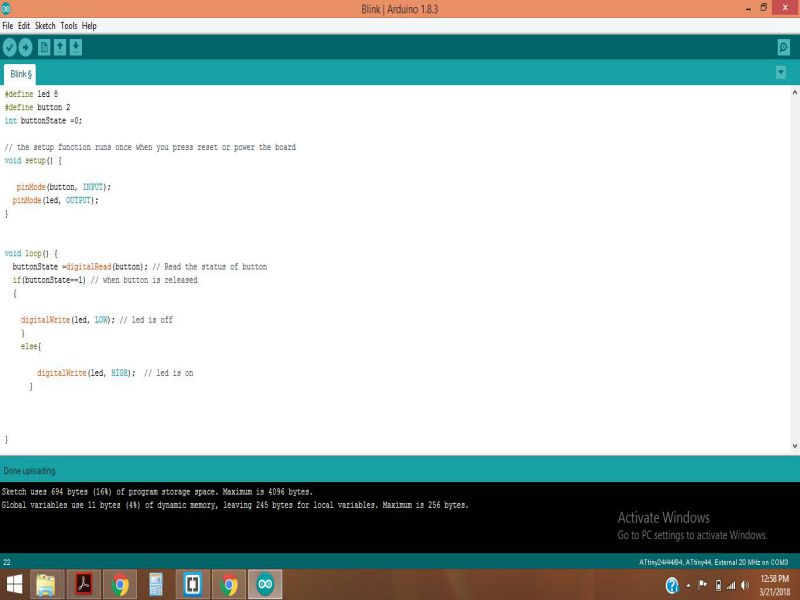The width and height of the screenshot is (800, 600).
Task: Select the Blink sketch tab
Action: tap(20, 74)
